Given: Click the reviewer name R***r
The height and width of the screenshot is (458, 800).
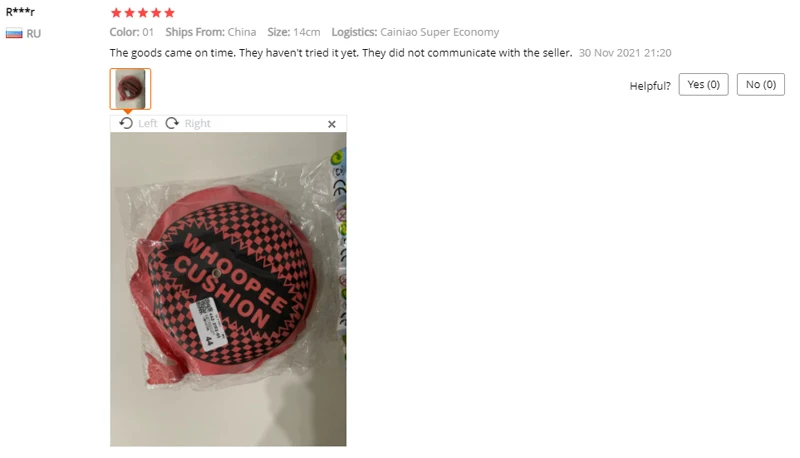Looking at the screenshot, I should (20, 12).
